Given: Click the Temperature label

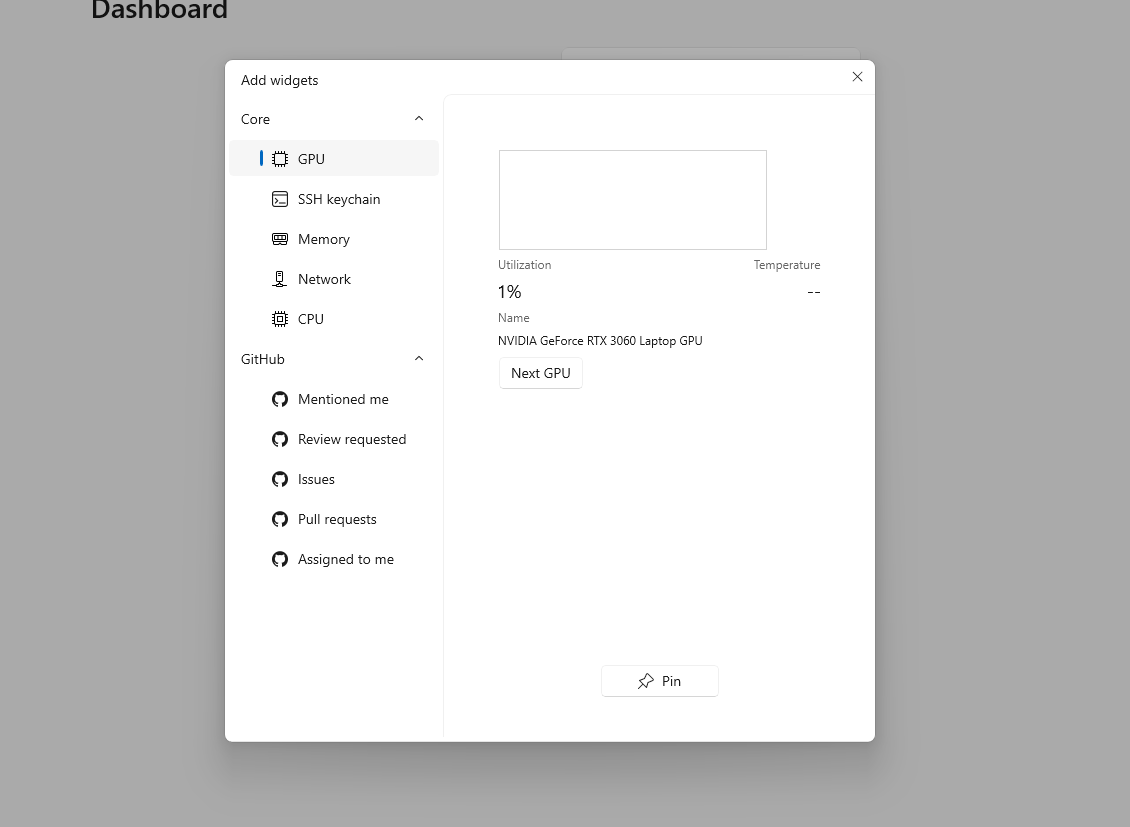Looking at the screenshot, I should 787,265.
